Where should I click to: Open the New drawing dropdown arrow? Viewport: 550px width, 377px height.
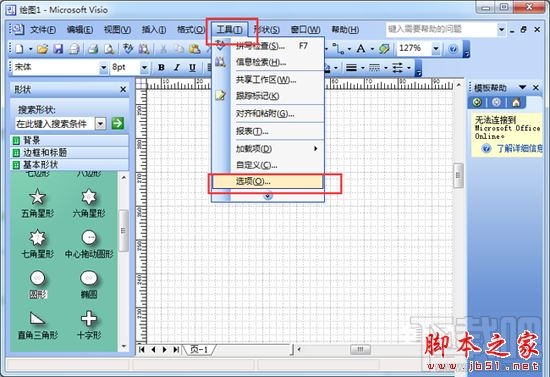[30, 49]
